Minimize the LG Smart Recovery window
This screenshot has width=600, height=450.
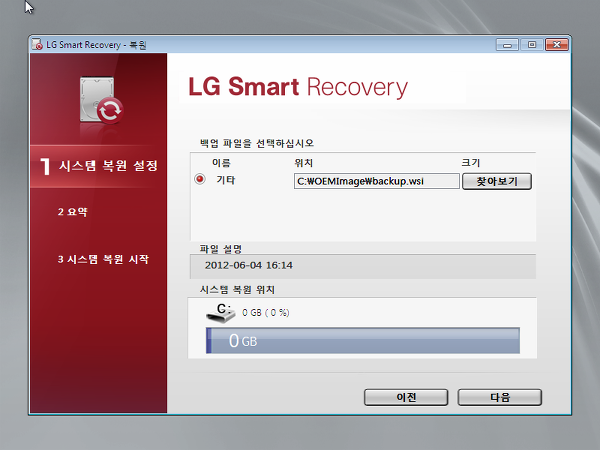[x=507, y=45]
